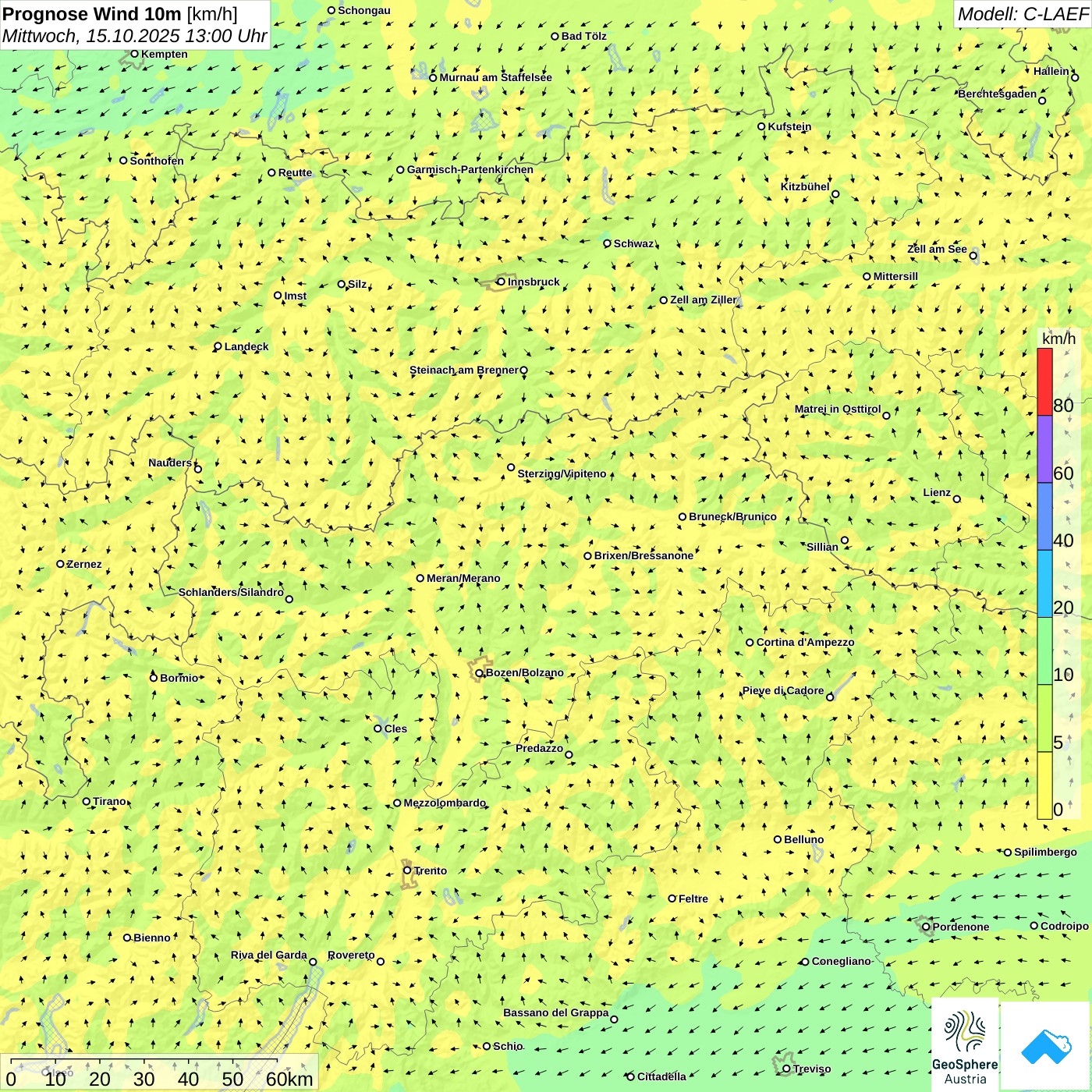Click the 'Steinach am Brenner' label

[x=464, y=370]
